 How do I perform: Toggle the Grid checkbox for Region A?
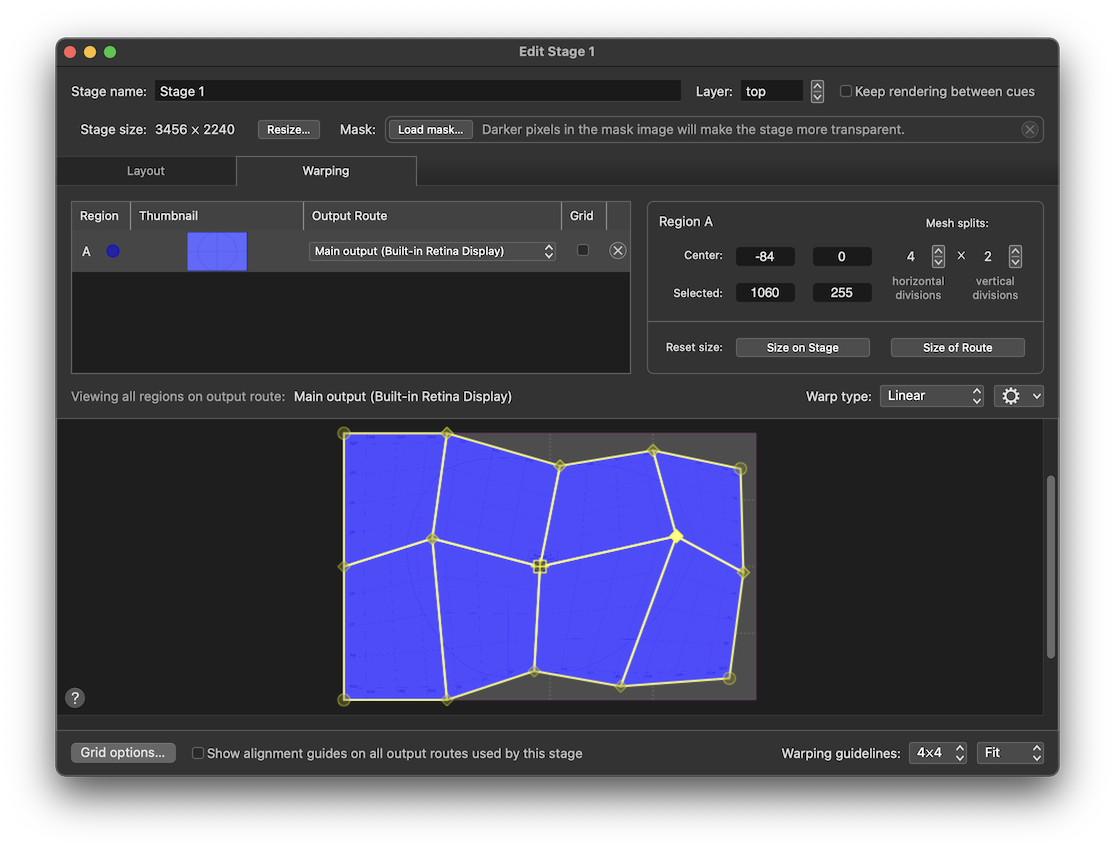point(583,250)
